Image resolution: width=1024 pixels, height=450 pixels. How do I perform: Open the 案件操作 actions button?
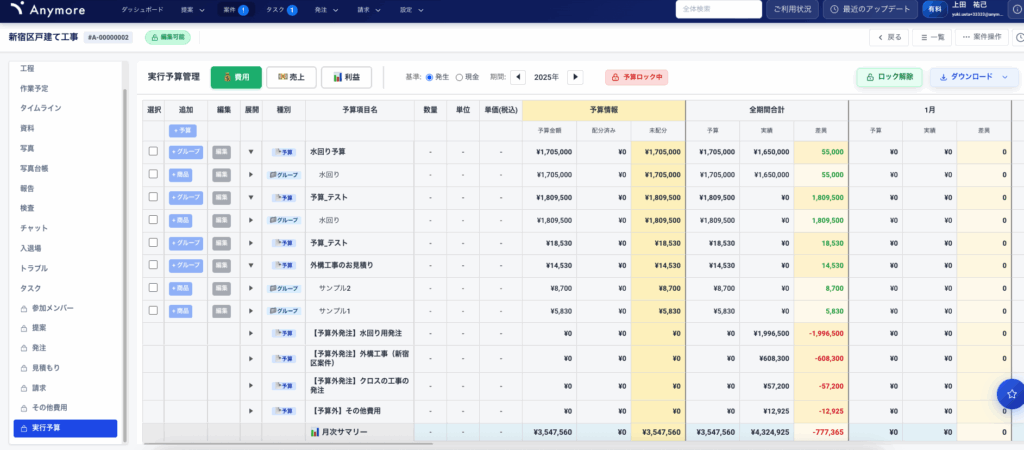[982, 37]
